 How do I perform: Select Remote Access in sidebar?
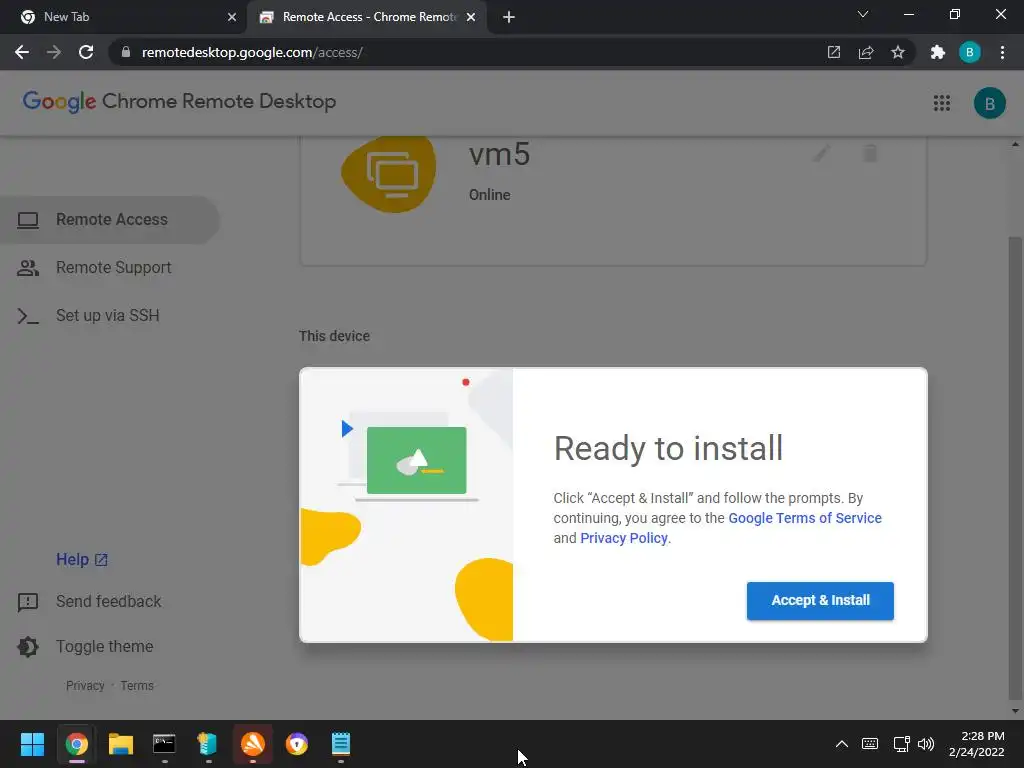tap(110, 219)
